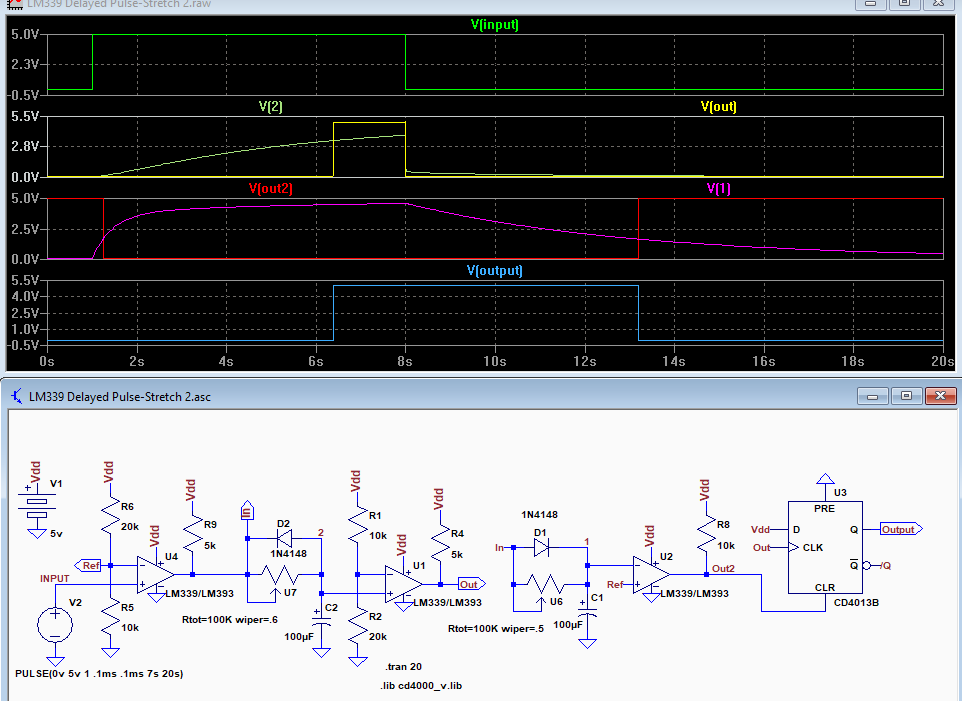
Task: Click the 0s time axis label
Action: click(47, 361)
